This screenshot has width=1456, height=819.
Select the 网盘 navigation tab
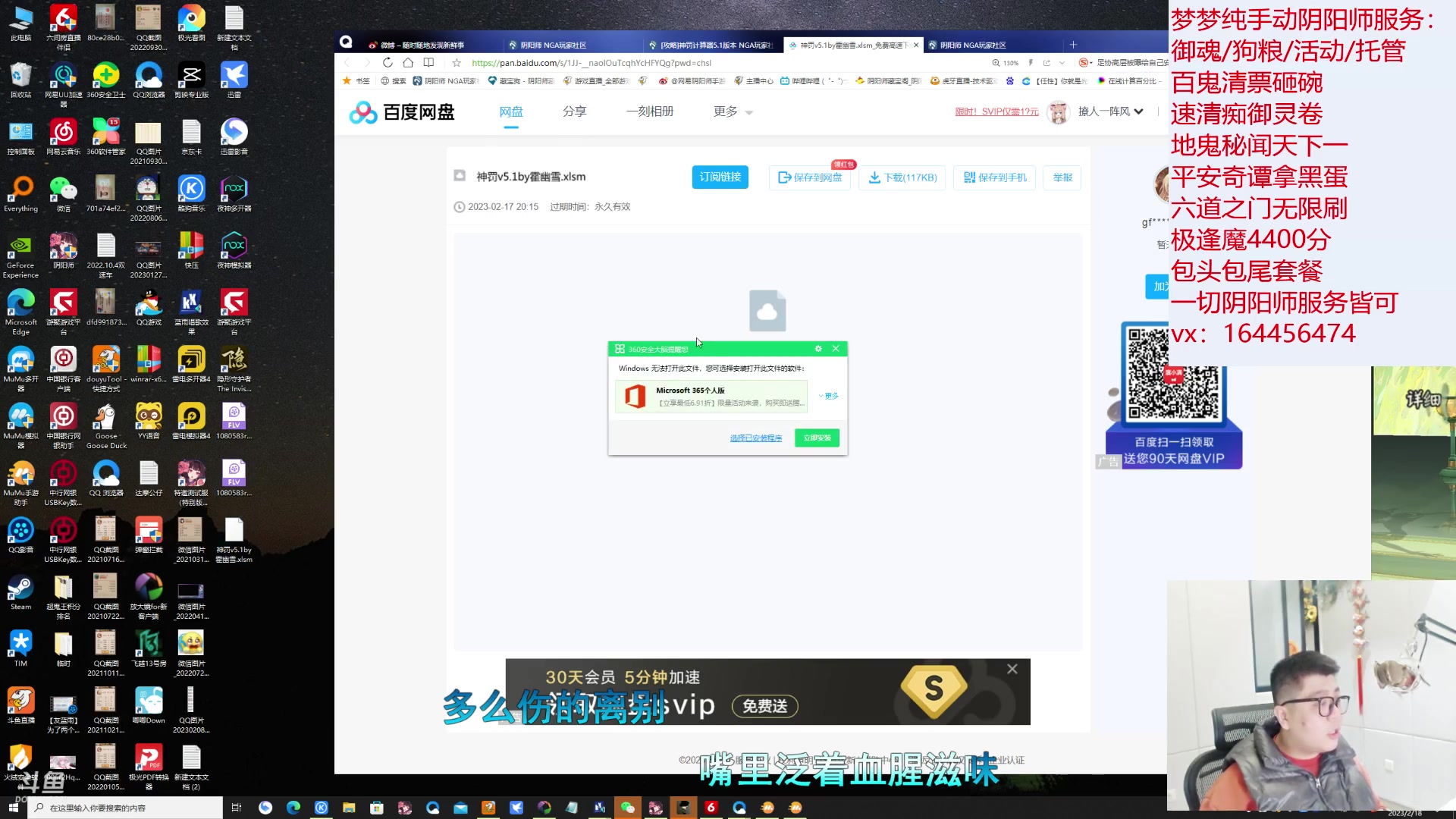pos(511,111)
